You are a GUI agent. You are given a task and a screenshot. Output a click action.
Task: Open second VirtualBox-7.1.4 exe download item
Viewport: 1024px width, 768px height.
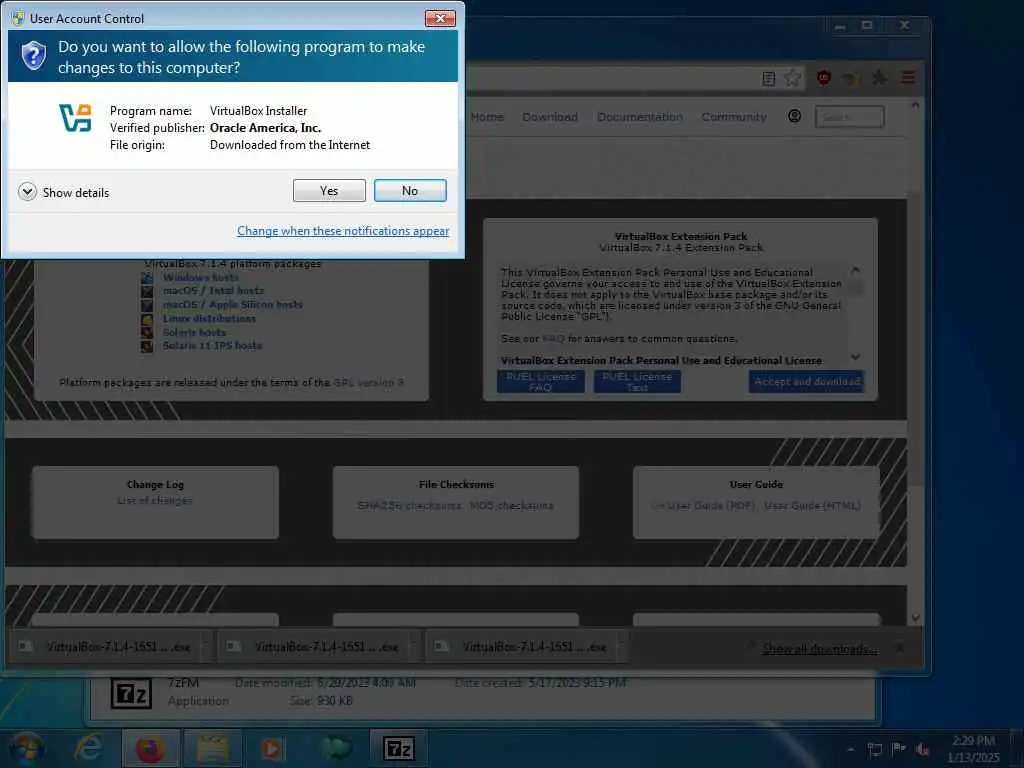click(314, 647)
